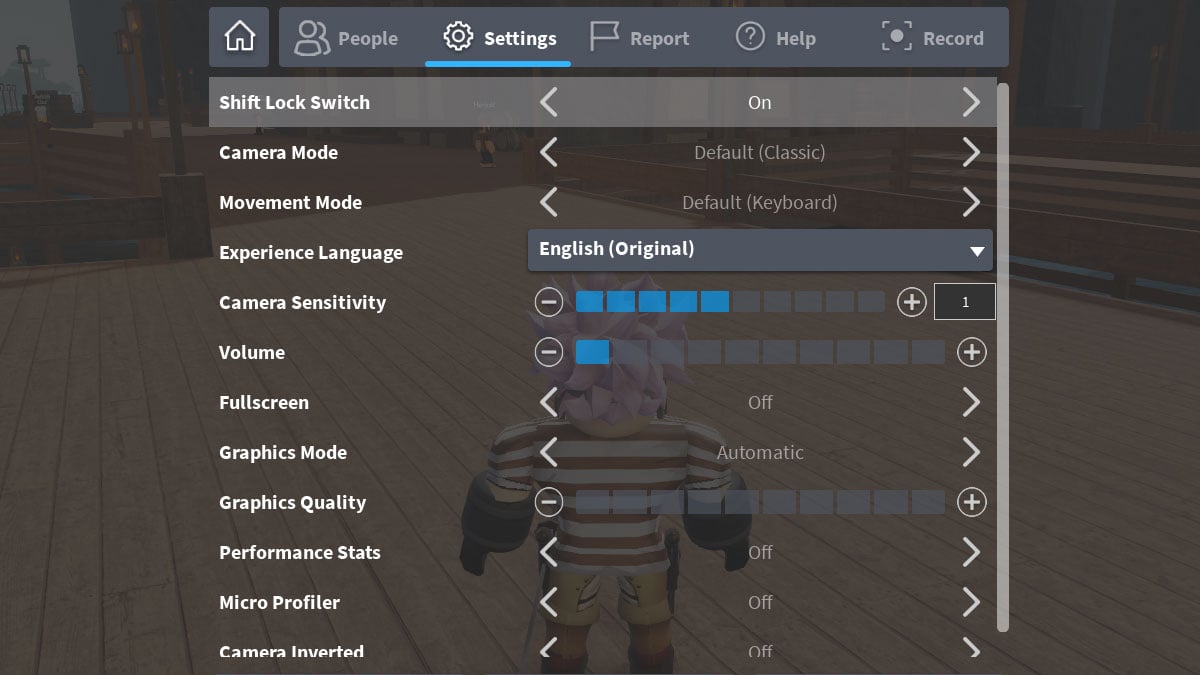Turn on Performance Stats
The image size is (1200, 675).
tap(971, 552)
